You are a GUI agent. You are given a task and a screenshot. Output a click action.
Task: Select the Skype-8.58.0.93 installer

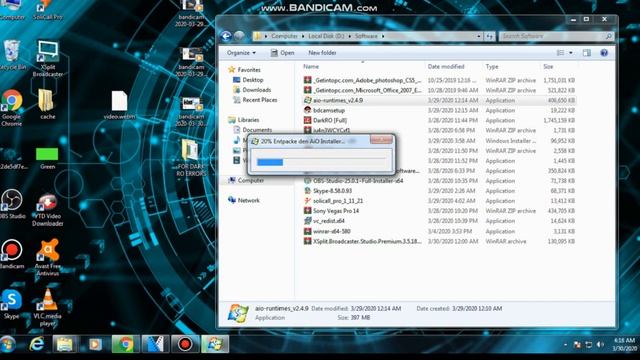[x=439, y=191]
